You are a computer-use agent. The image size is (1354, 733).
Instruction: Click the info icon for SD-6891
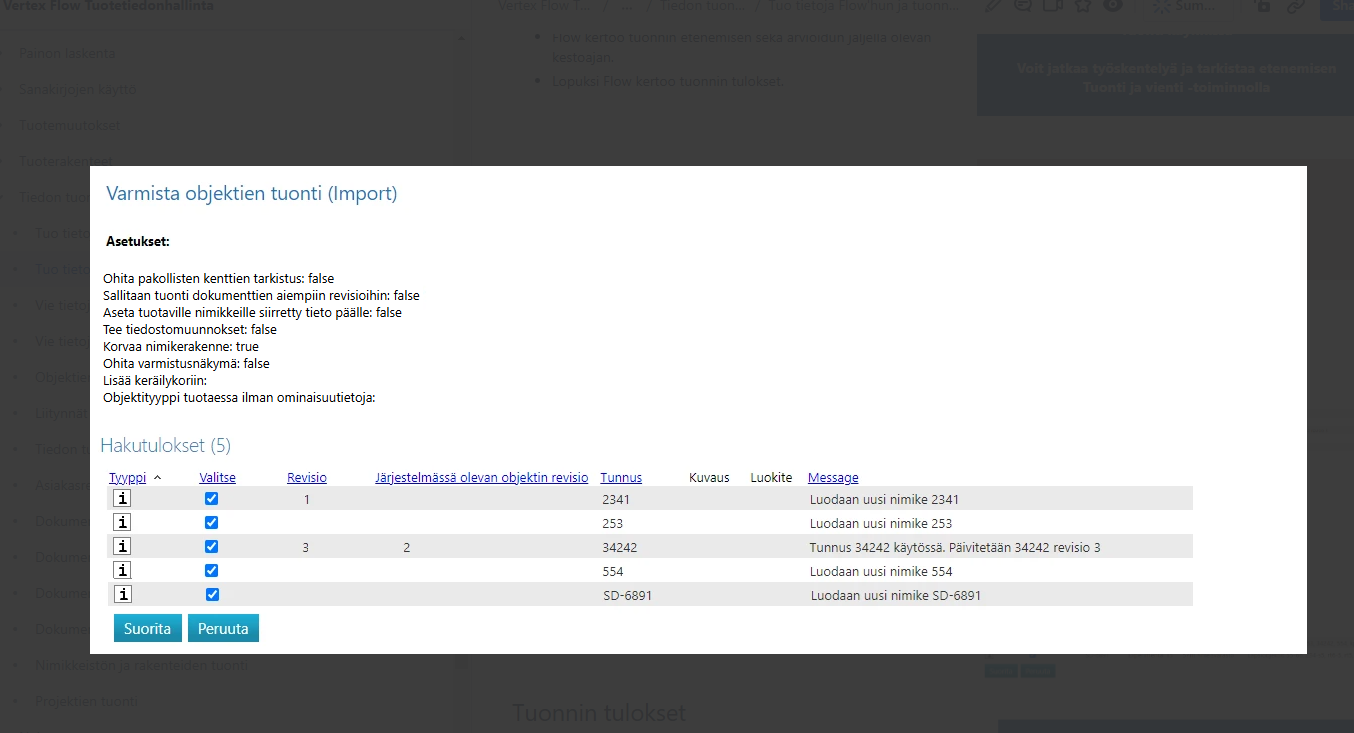(122, 595)
